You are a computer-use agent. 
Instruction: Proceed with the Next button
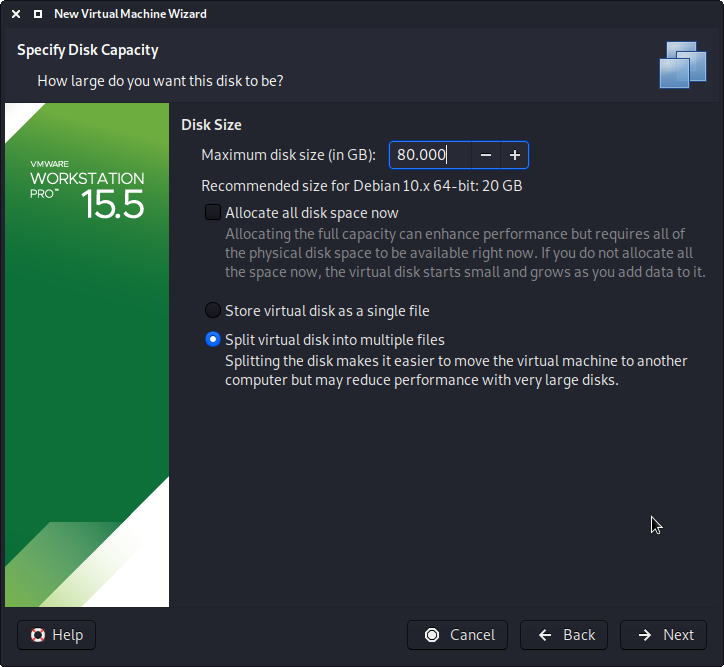tap(664, 635)
